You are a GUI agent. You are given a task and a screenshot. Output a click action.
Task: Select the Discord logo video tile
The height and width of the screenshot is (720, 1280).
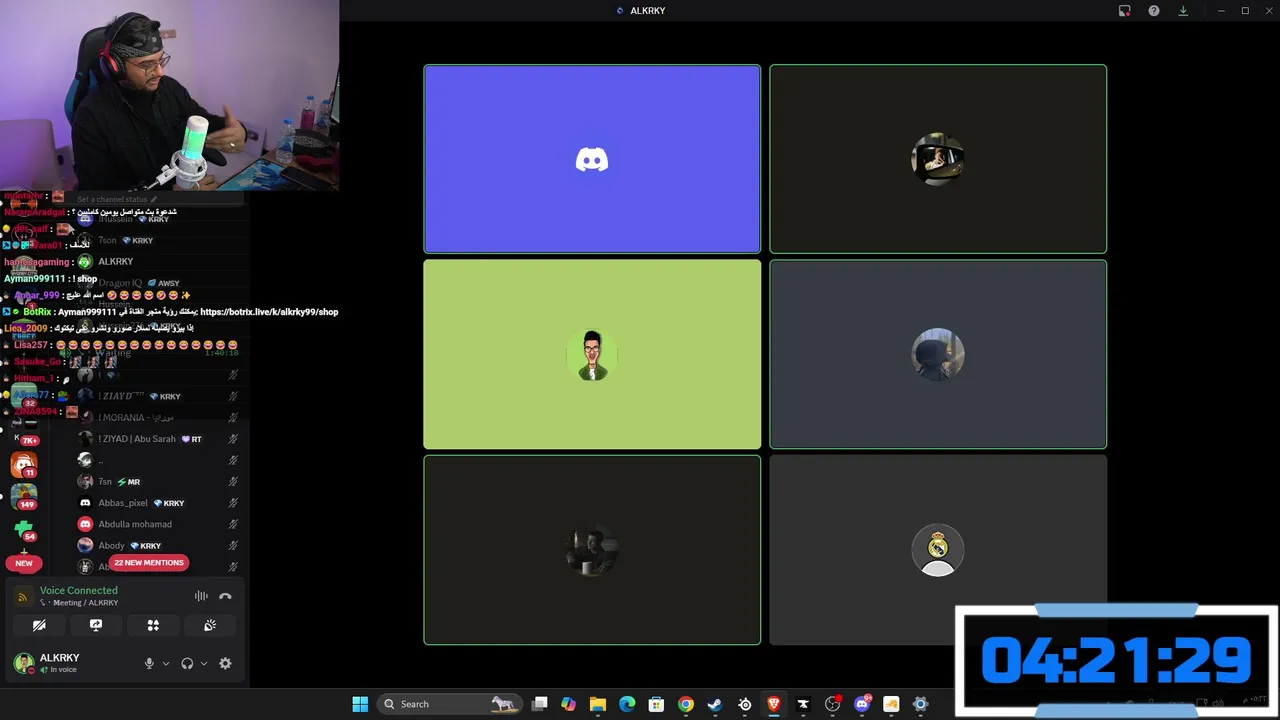(x=592, y=159)
